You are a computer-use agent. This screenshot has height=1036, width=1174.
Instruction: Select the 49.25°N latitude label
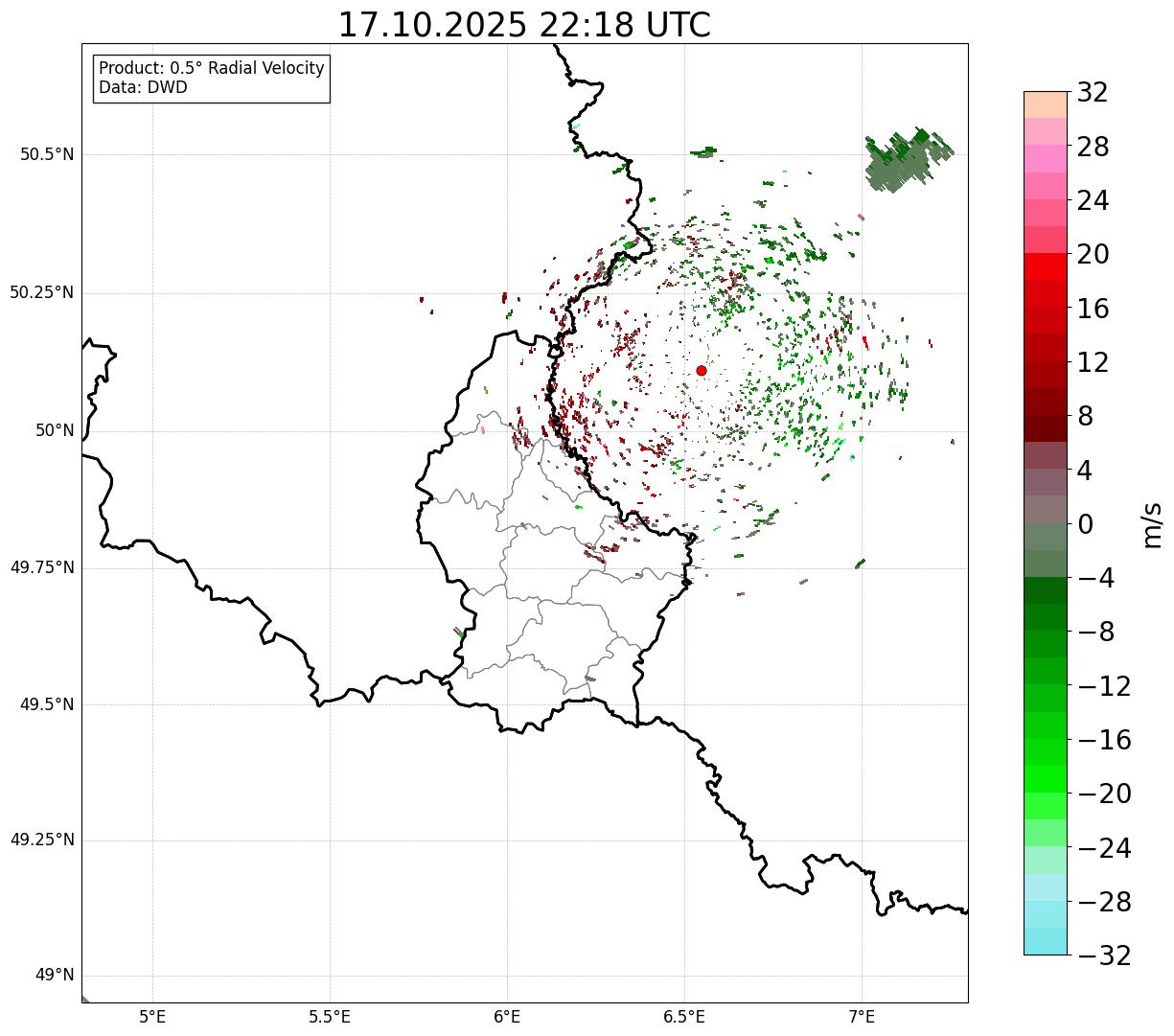(42, 840)
